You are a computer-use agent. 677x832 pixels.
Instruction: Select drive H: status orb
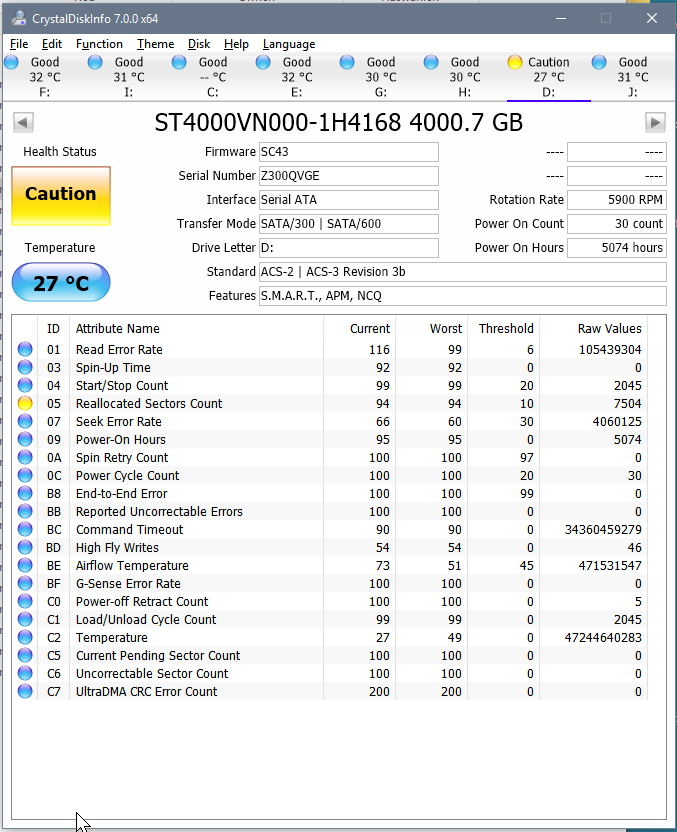point(431,62)
